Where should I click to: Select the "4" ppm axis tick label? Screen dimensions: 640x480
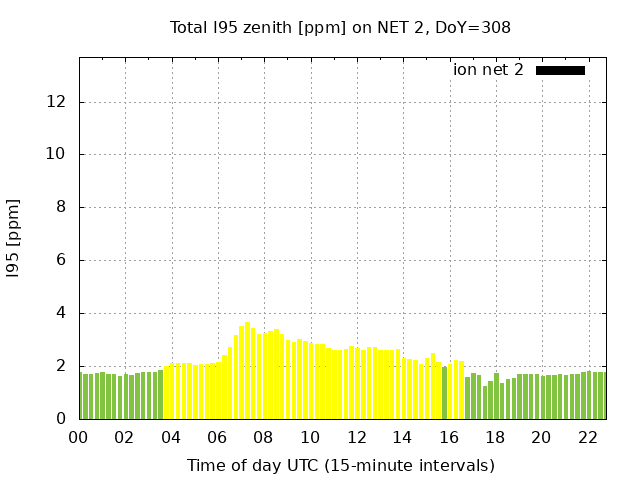61,313
